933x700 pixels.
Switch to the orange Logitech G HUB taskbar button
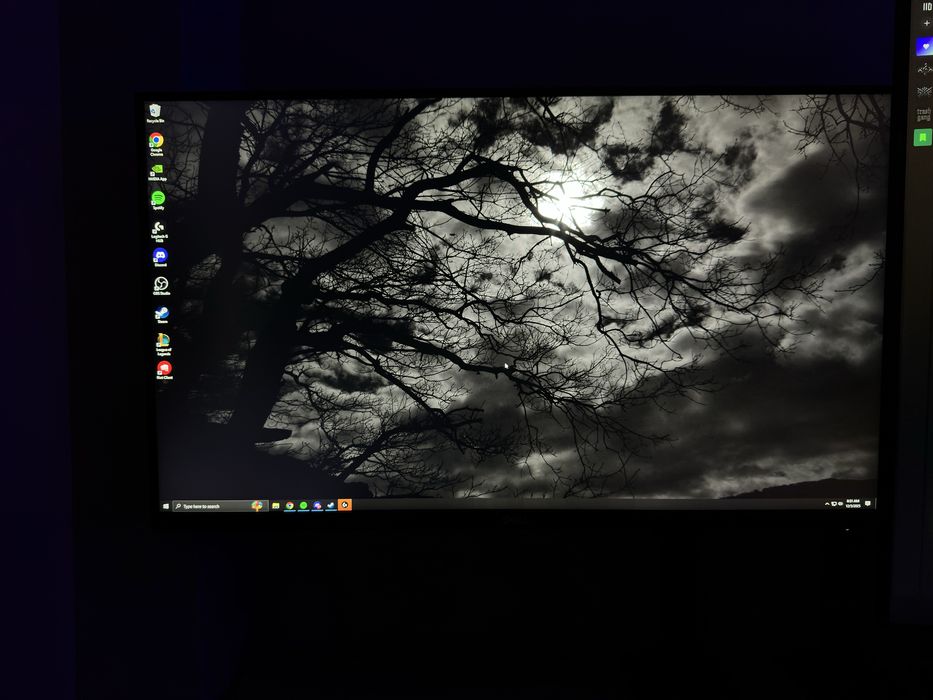click(x=345, y=505)
